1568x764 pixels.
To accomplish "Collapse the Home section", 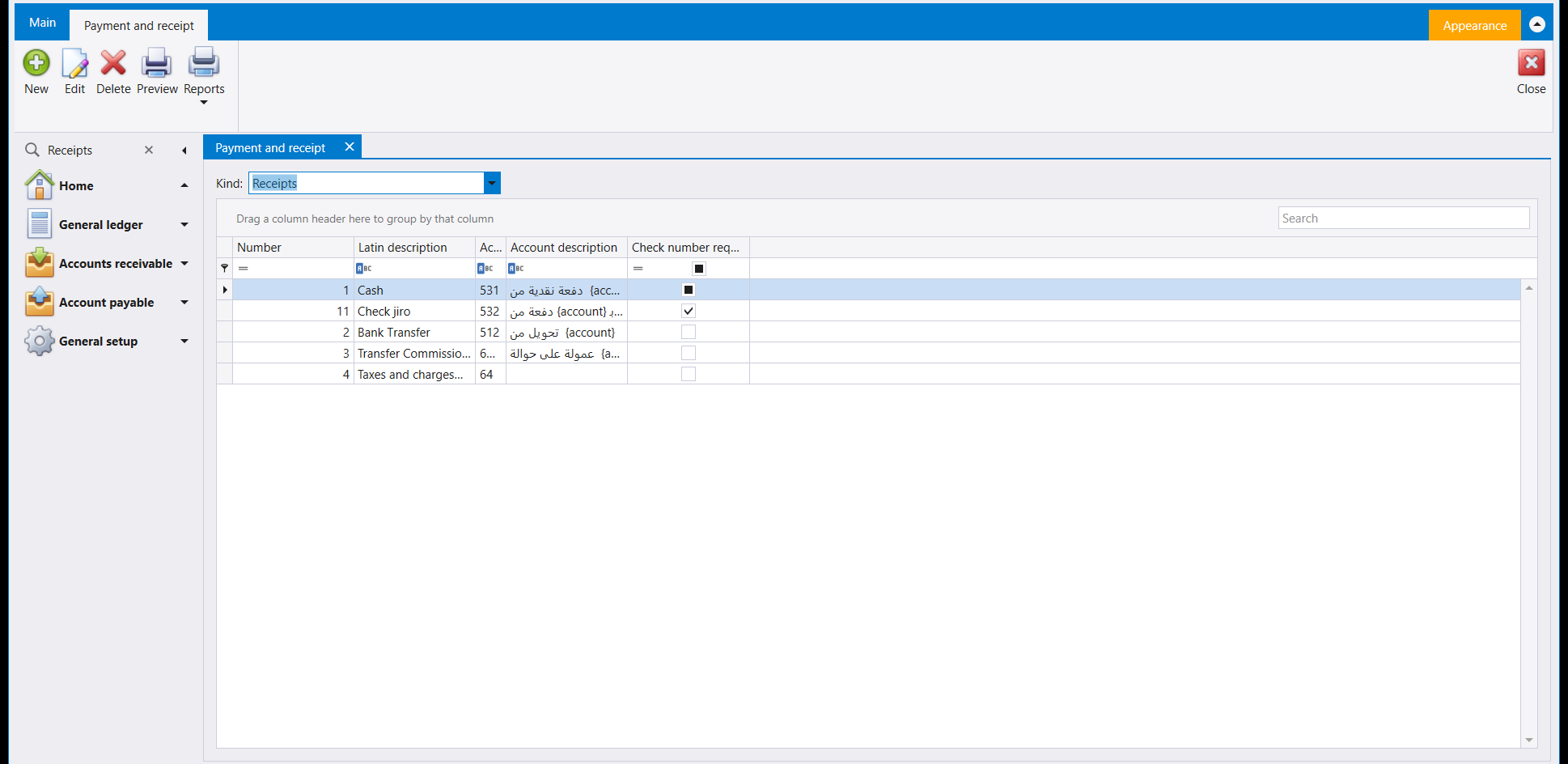I will [x=184, y=185].
